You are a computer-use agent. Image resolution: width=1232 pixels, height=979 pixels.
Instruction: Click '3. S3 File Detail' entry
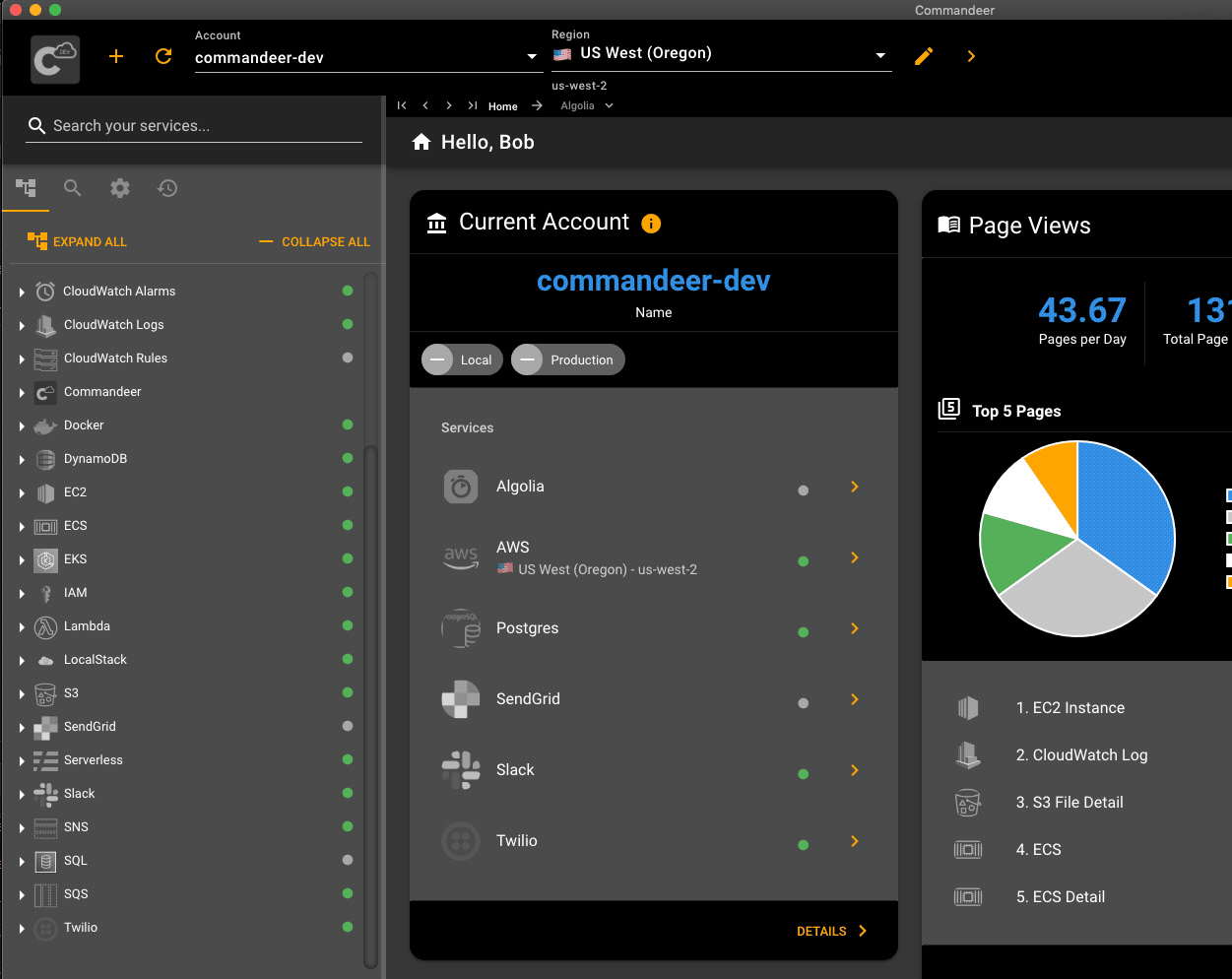pyautogui.click(x=1070, y=803)
